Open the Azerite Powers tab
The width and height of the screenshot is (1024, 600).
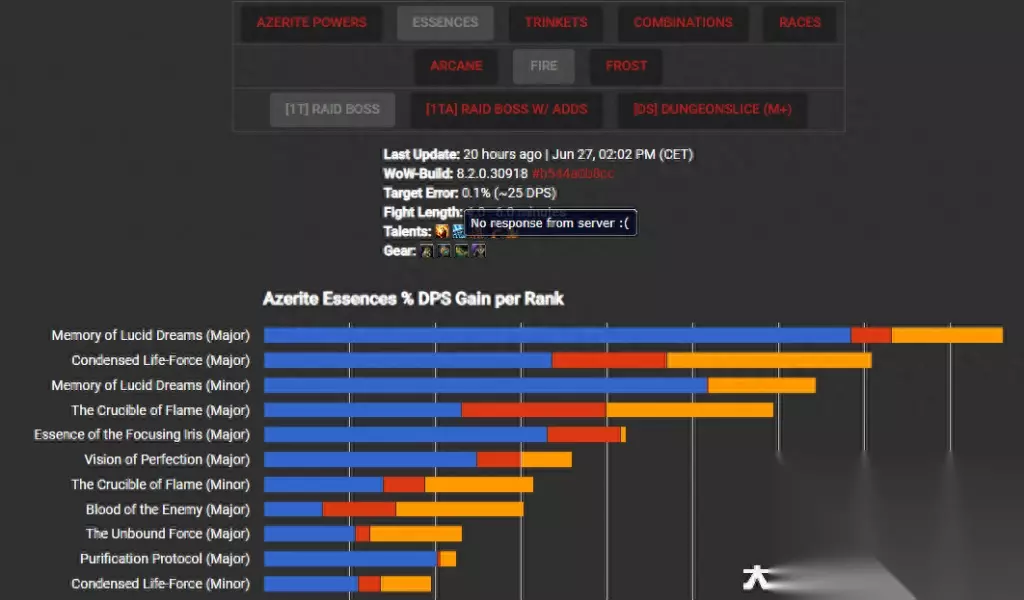click(311, 22)
